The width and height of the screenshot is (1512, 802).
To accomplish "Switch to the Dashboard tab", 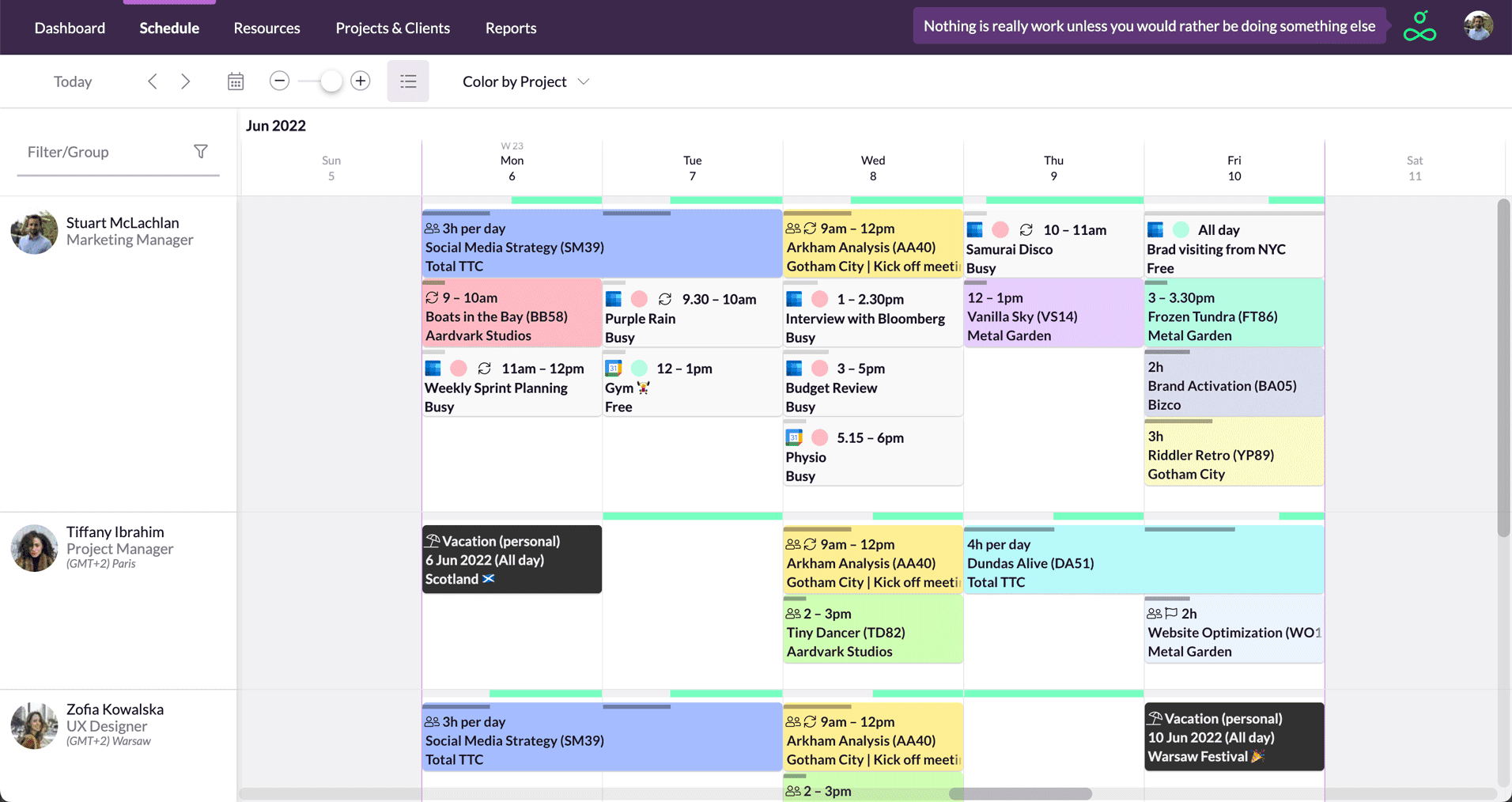I will [70, 28].
